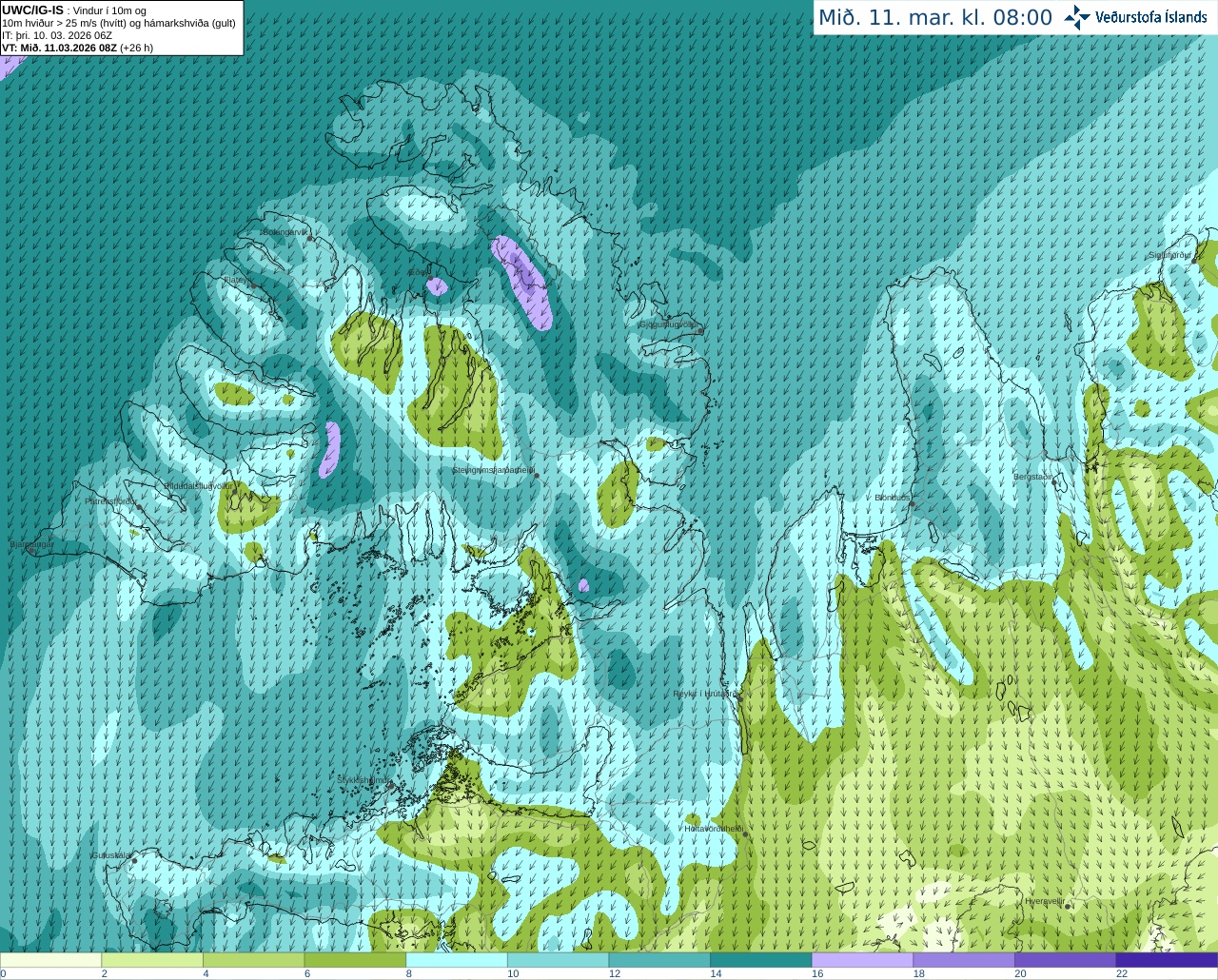The image size is (1218, 980).
Task: Select the Bíldudalsflugvöllur station label
Action: 198,485
